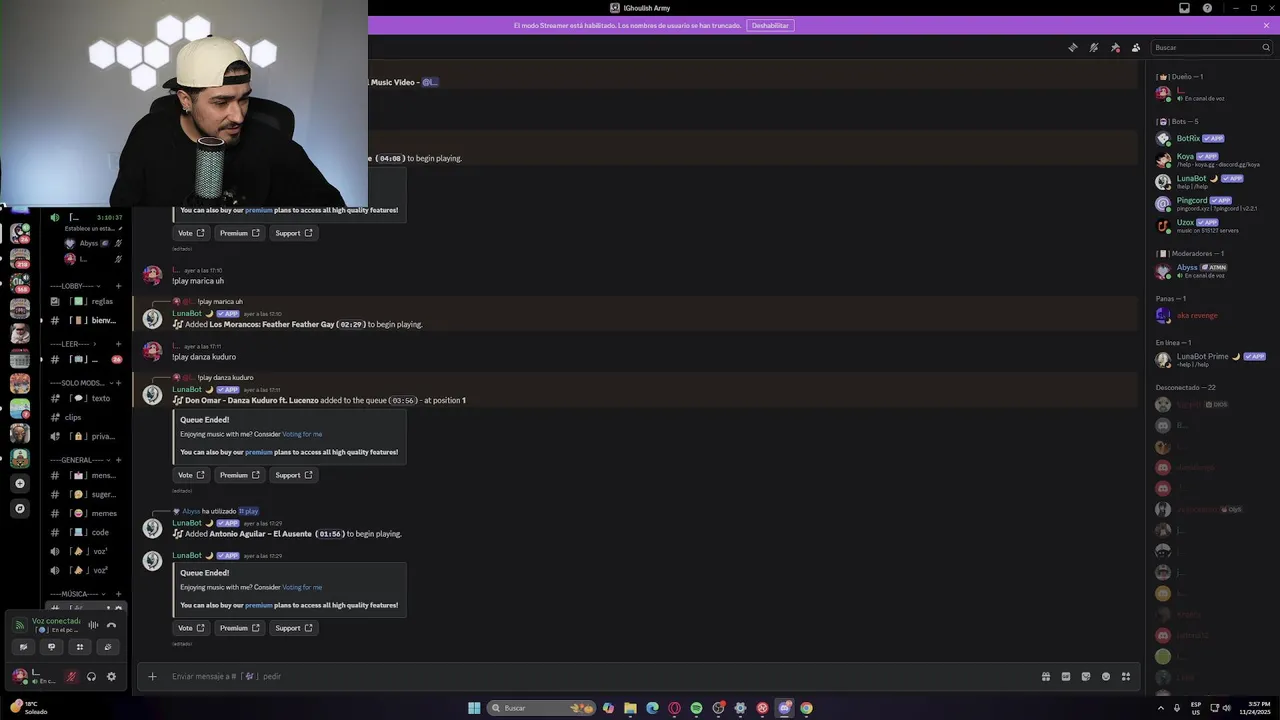Image resolution: width=1280 pixels, height=720 pixels.
Task: Collapse the MÚSICA category
Action: point(76,594)
